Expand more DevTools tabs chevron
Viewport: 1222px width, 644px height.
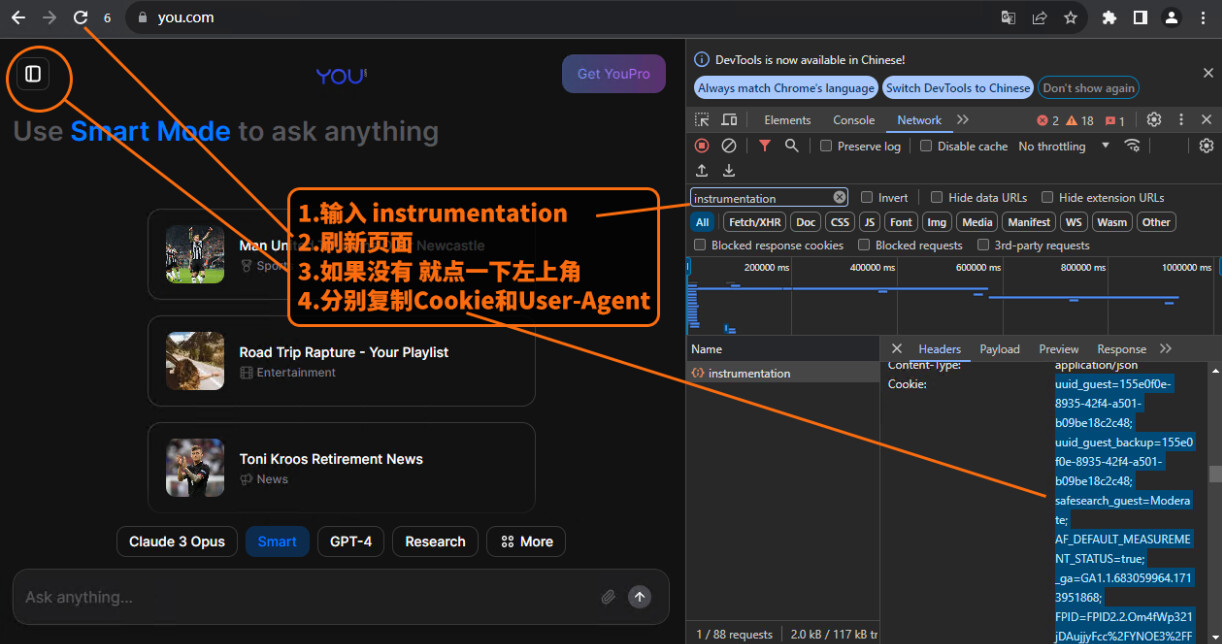pyautogui.click(x=963, y=120)
